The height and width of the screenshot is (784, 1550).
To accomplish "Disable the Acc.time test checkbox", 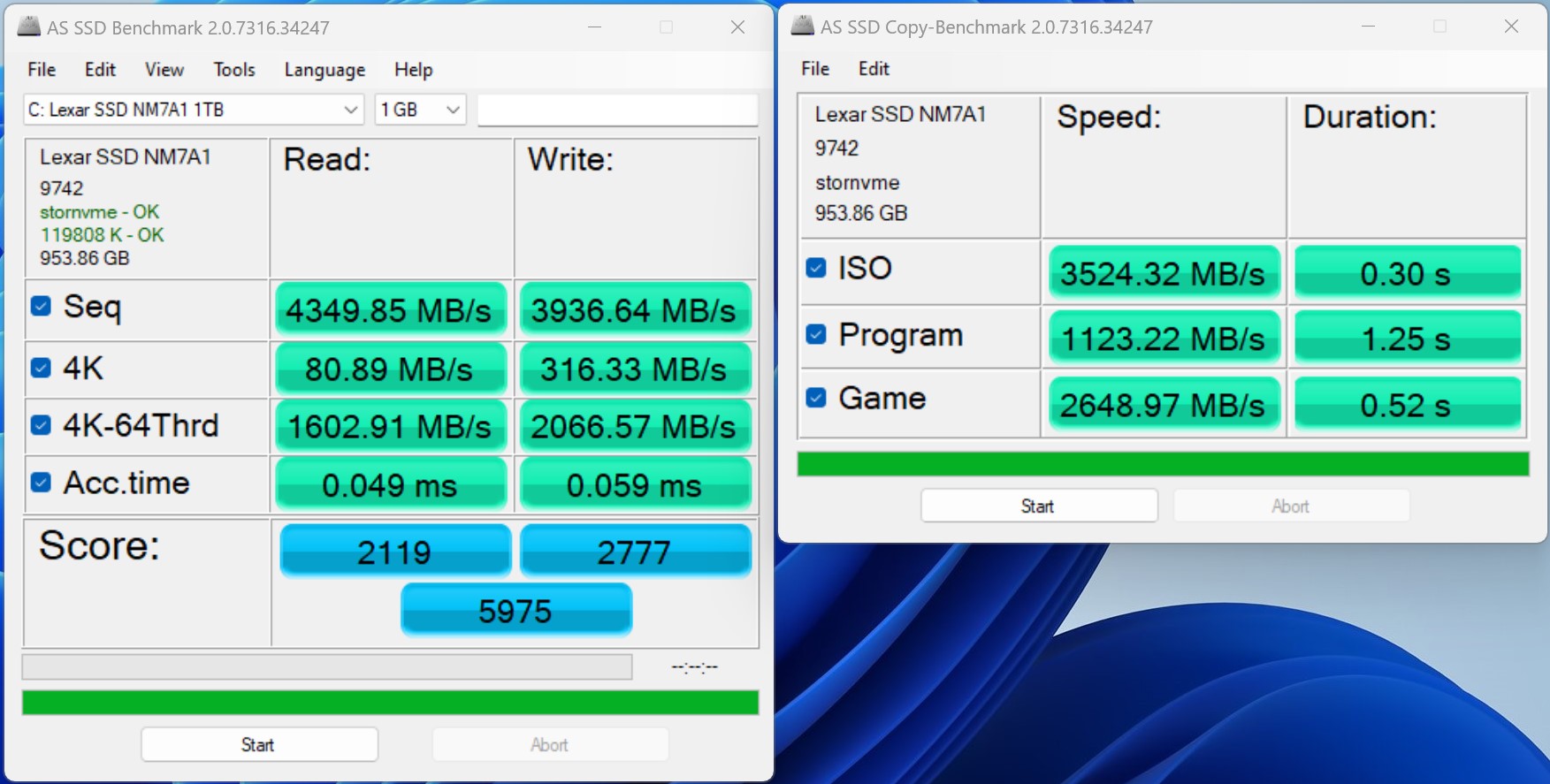I will 41,482.
